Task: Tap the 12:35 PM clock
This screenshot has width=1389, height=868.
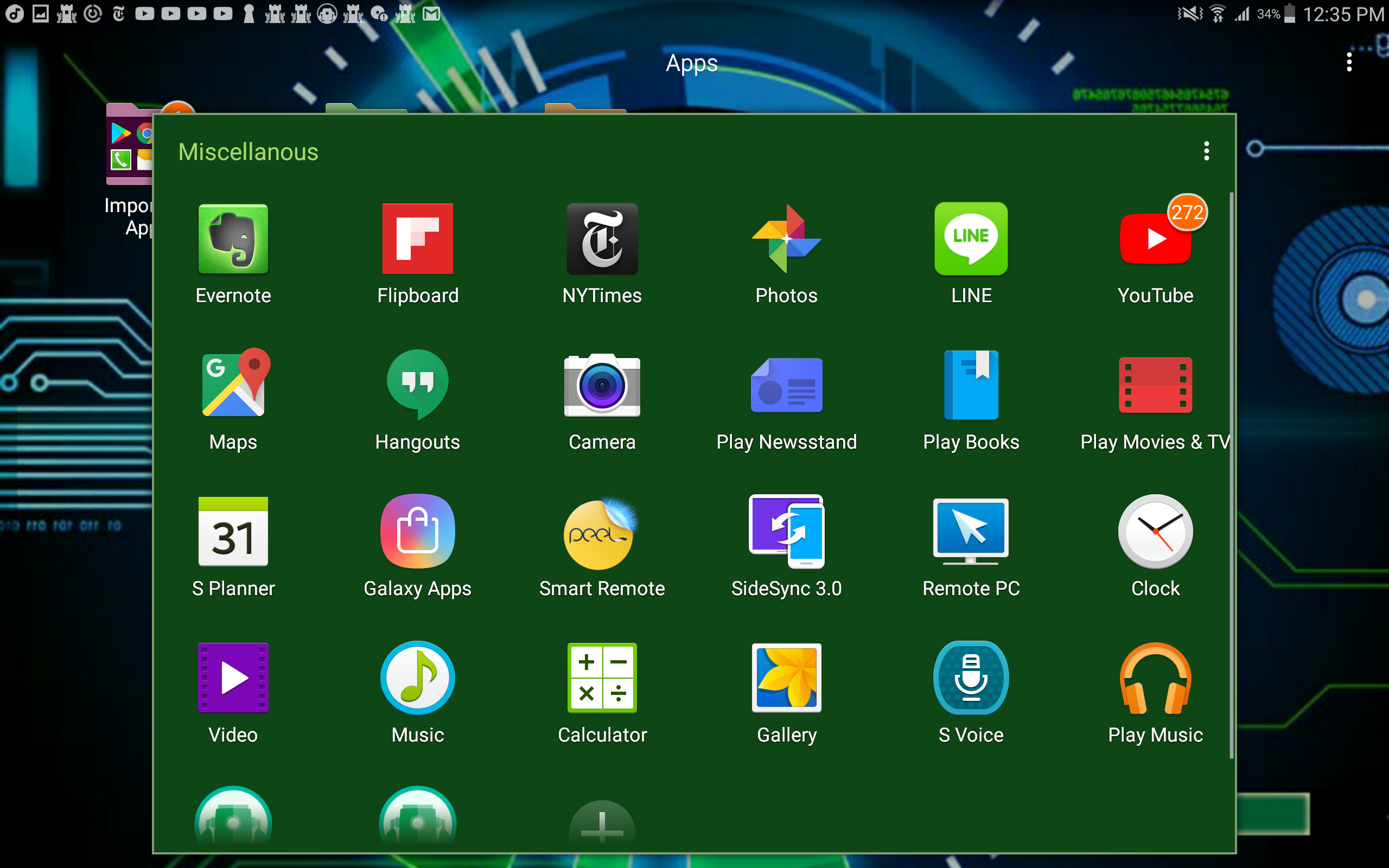Action: 1343,14
